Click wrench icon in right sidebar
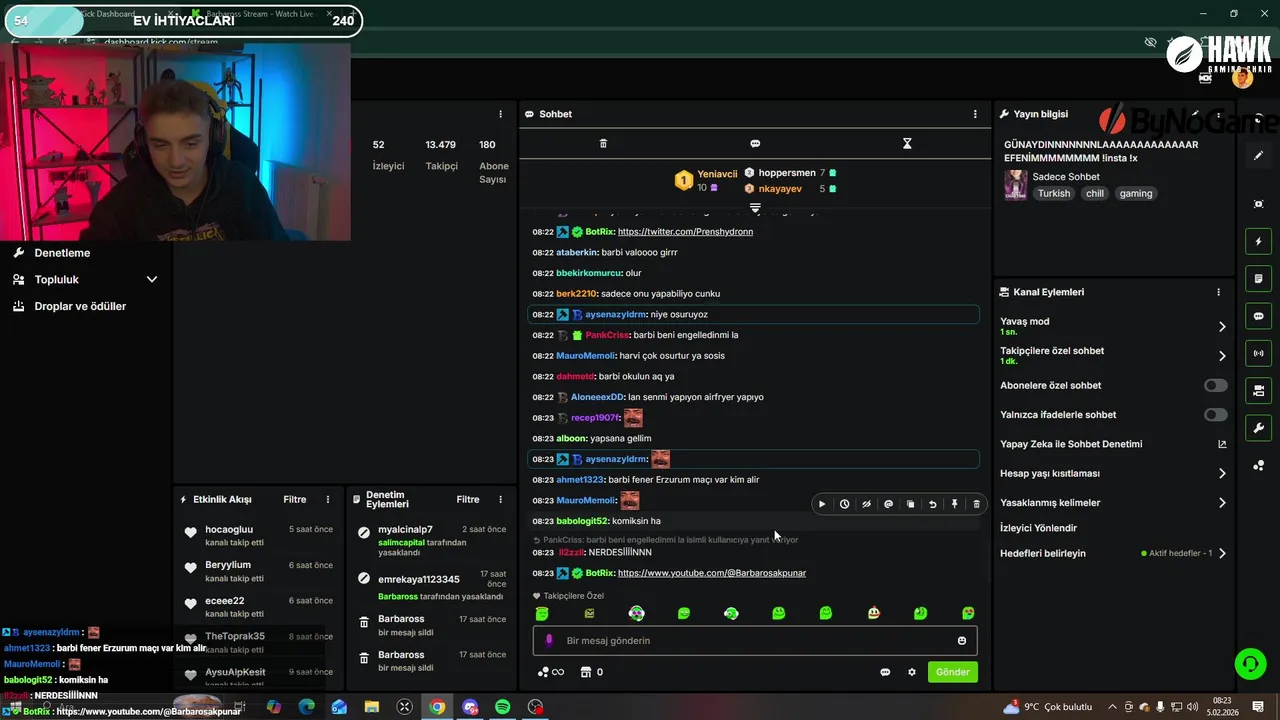Viewport: 1280px width, 720px height. pos(1259,428)
